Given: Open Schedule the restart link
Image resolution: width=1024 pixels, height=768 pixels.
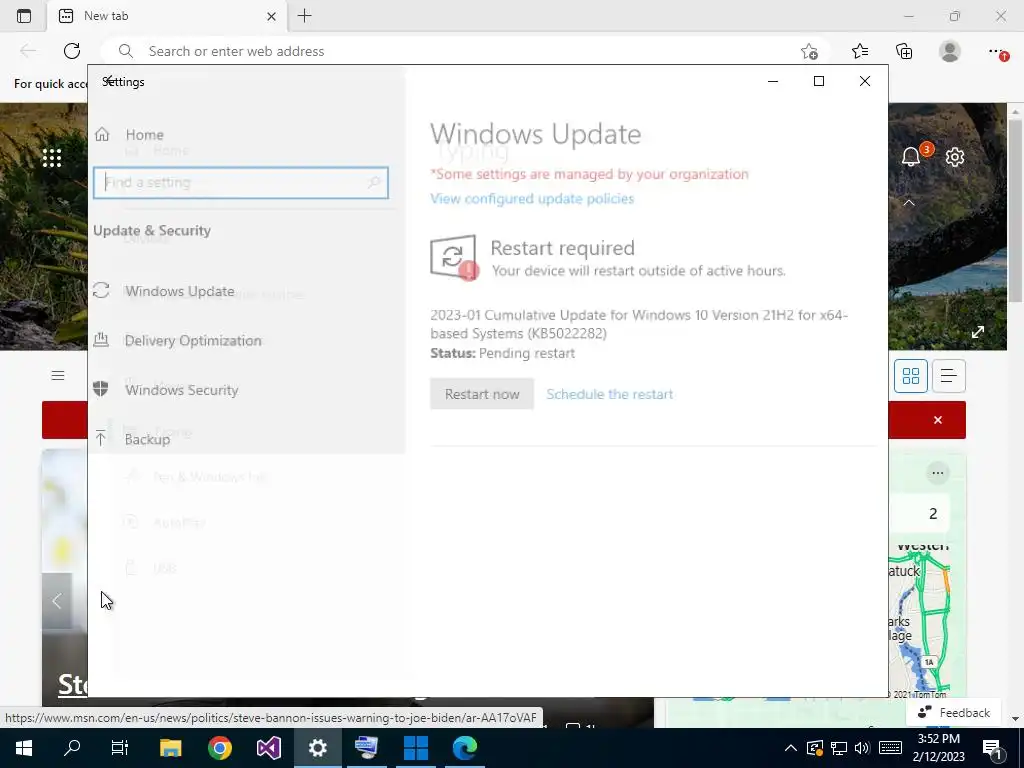Looking at the screenshot, I should point(609,394).
